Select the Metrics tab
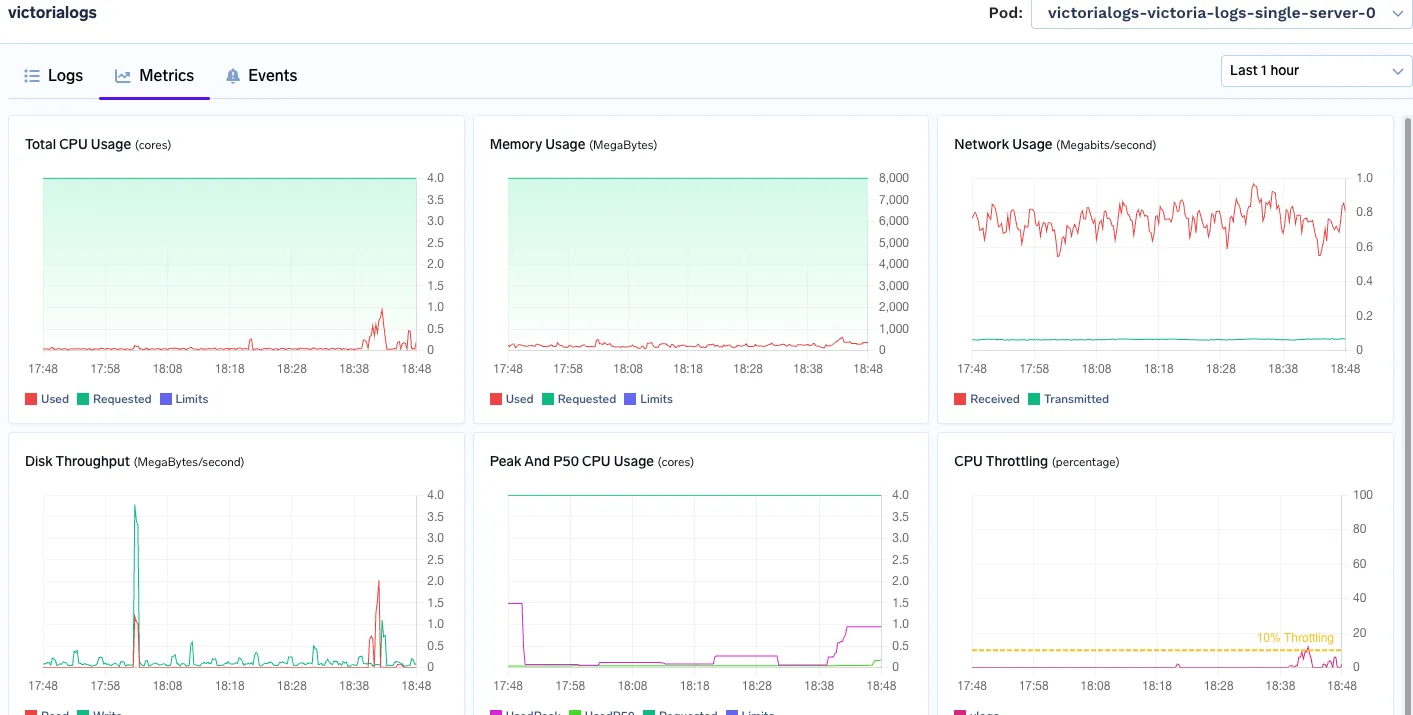The height and width of the screenshot is (715, 1413). 154,76
